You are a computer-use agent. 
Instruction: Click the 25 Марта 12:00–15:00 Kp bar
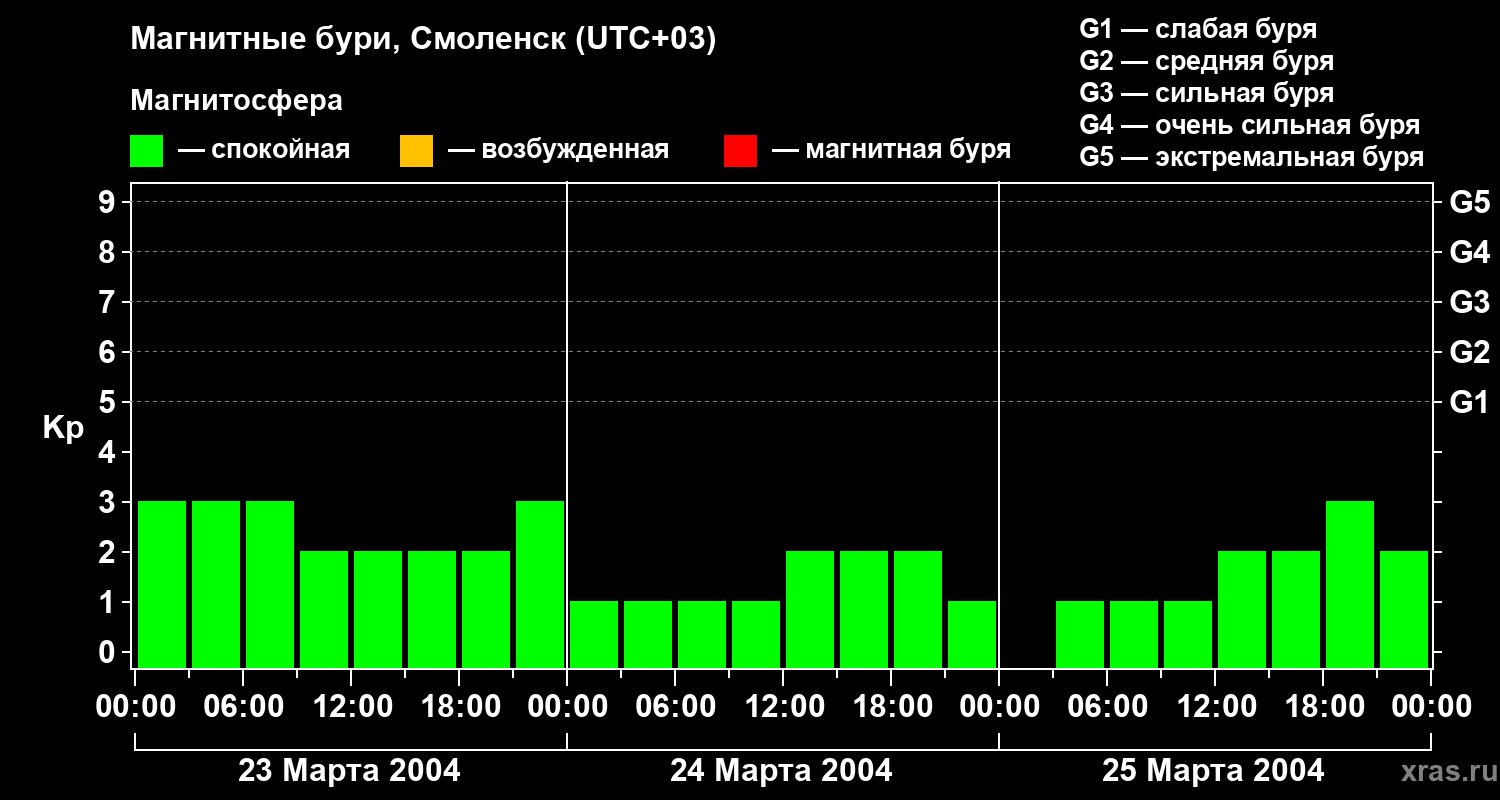pyautogui.click(x=1242, y=609)
